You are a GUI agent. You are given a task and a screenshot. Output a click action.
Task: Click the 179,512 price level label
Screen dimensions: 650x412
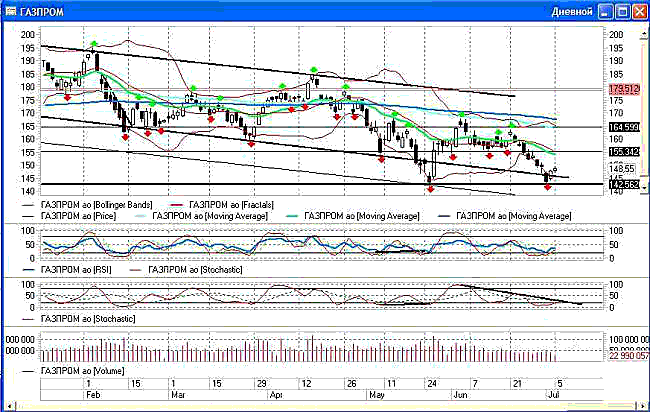pyautogui.click(x=624, y=89)
